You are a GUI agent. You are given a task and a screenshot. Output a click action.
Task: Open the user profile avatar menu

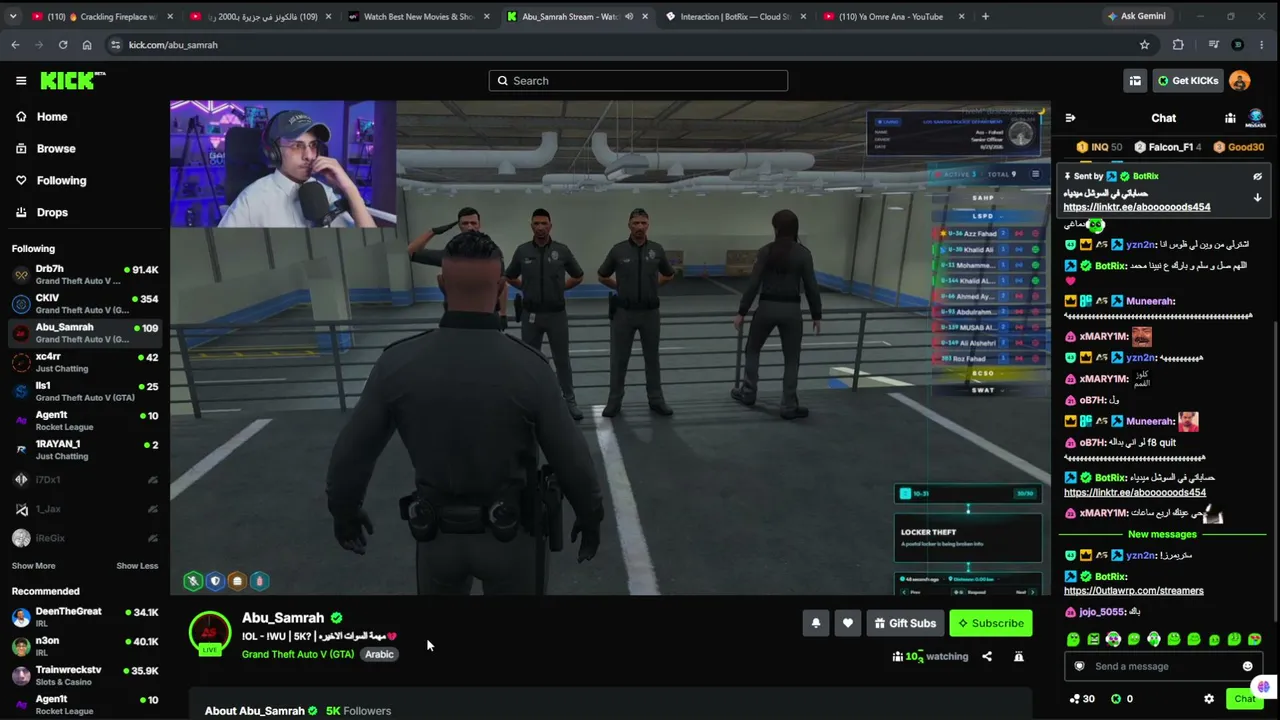click(x=1239, y=81)
